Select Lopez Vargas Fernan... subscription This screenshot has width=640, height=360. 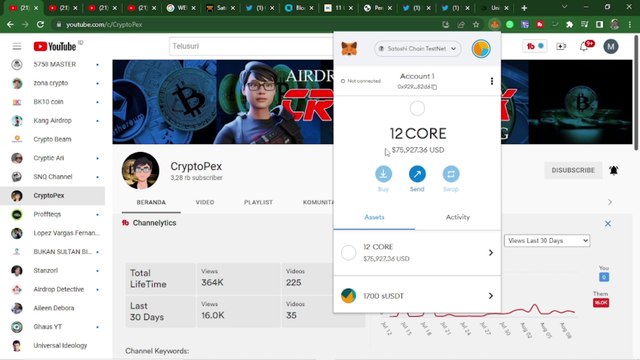(52, 233)
